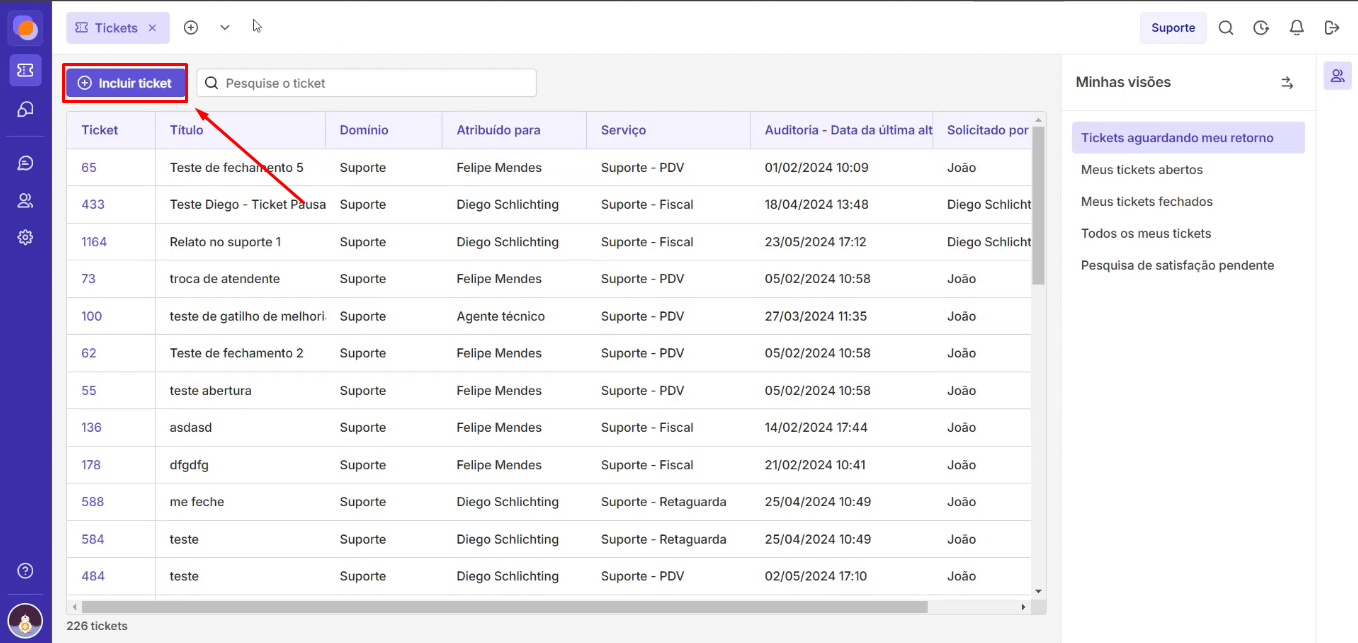Open ticket number 136
This screenshot has width=1358, height=643.
pos(92,428)
